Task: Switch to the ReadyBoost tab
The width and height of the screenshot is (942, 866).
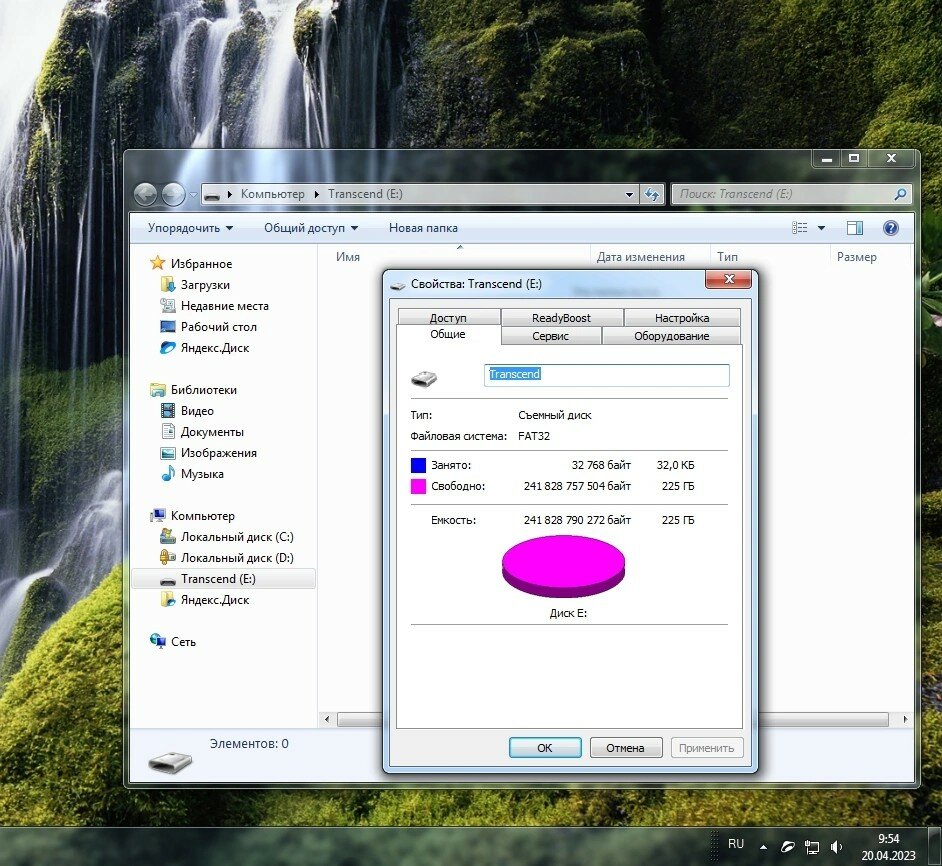Action: pos(562,317)
